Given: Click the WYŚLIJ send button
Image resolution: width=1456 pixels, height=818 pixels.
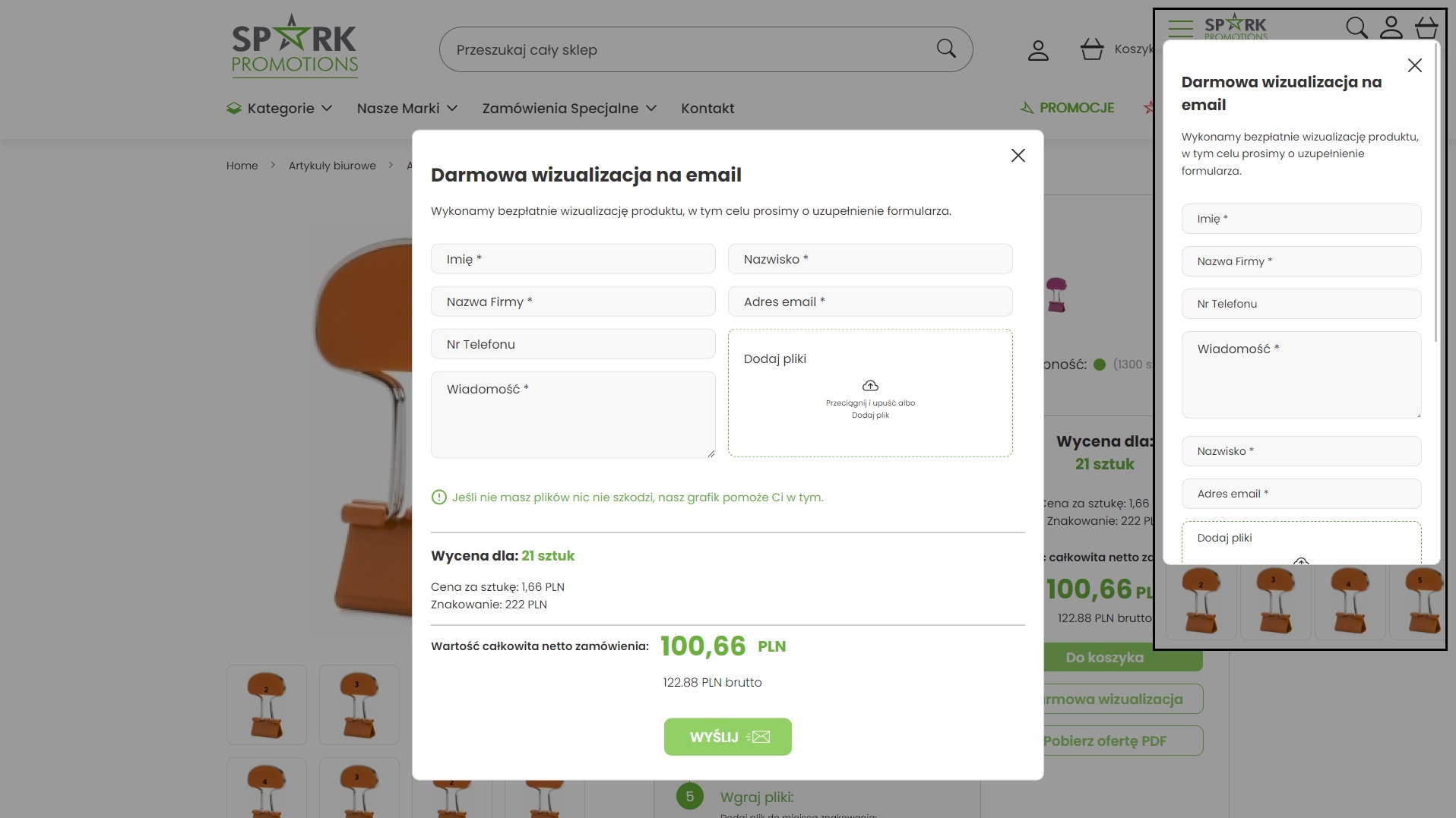Looking at the screenshot, I should coord(727,737).
